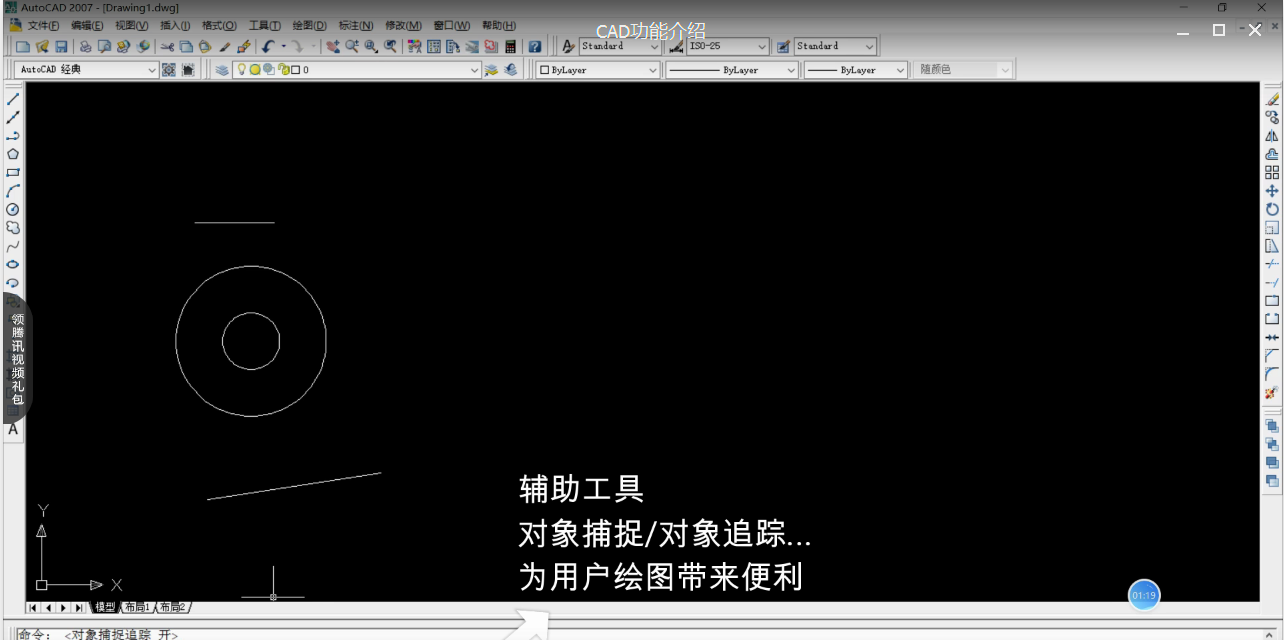Open the AutoCAD 经典 workspace dropdown
Image resolution: width=1284 pixels, height=640 pixels.
tap(152, 69)
